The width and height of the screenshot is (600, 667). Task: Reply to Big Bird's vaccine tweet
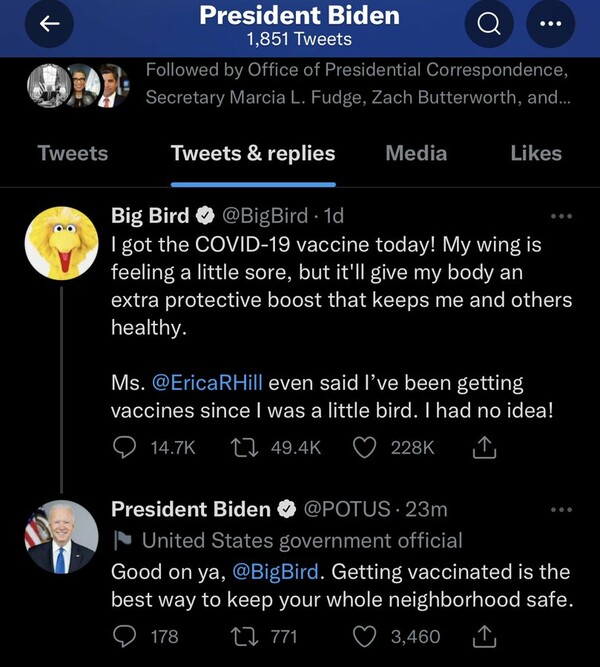click(124, 447)
